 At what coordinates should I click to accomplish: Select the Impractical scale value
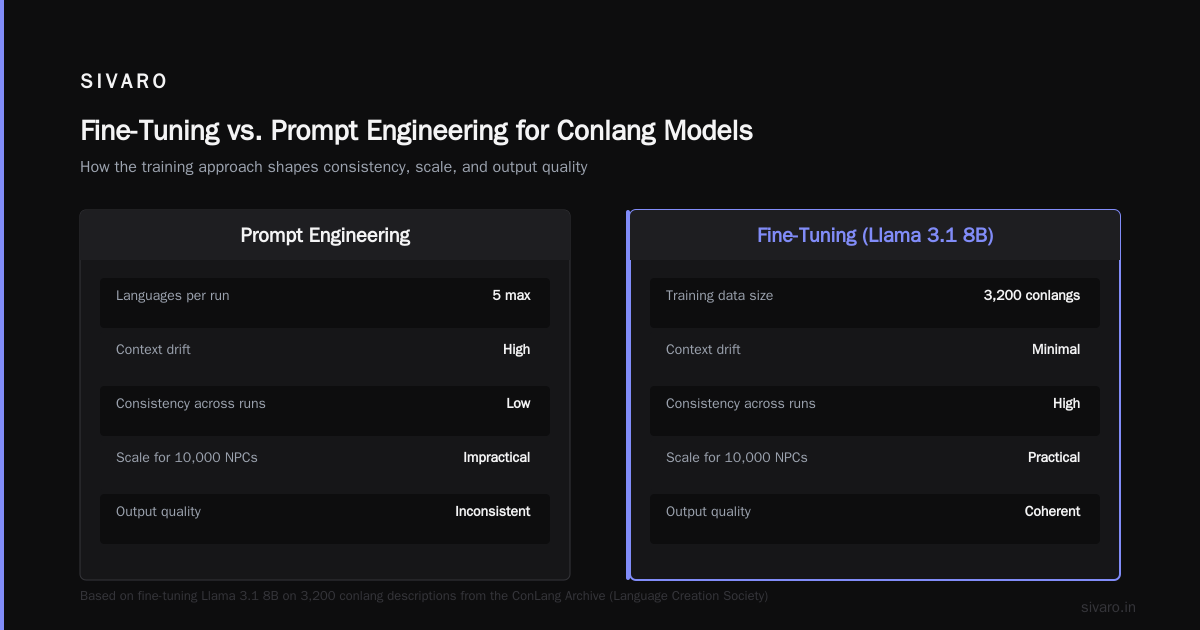[497, 457]
